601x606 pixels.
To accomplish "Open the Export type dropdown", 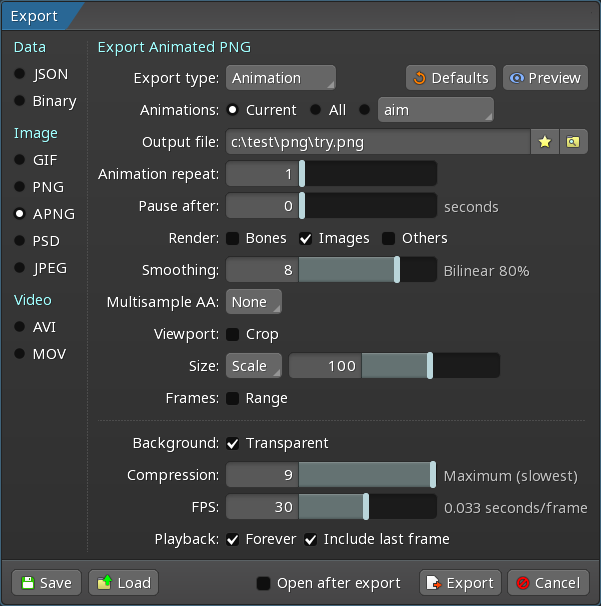I will tap(281, 78).
